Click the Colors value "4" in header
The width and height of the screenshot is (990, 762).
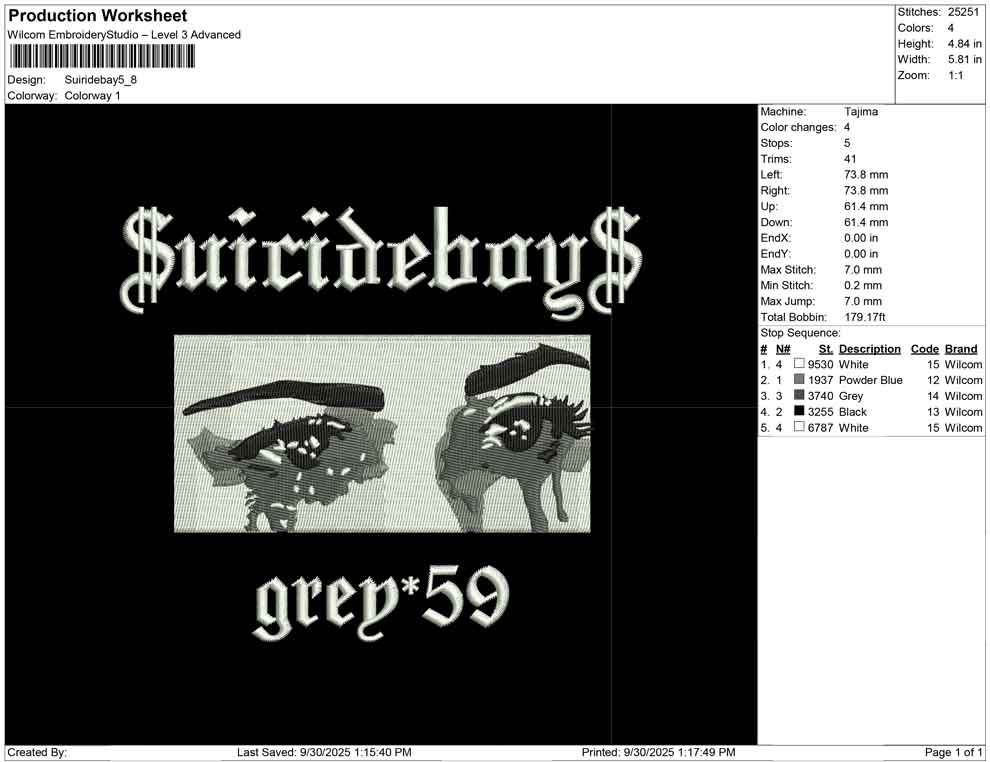coord(950,28)
